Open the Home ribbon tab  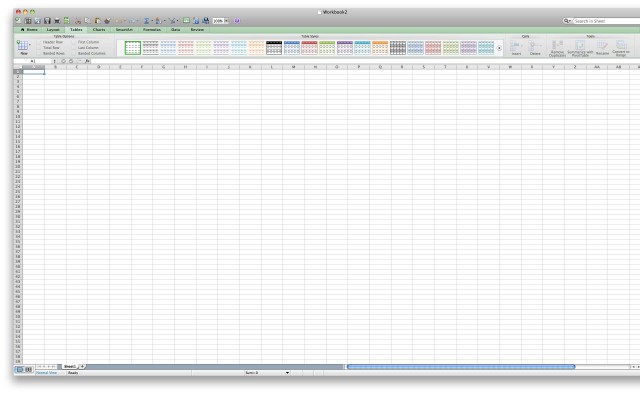pos(29,30)
